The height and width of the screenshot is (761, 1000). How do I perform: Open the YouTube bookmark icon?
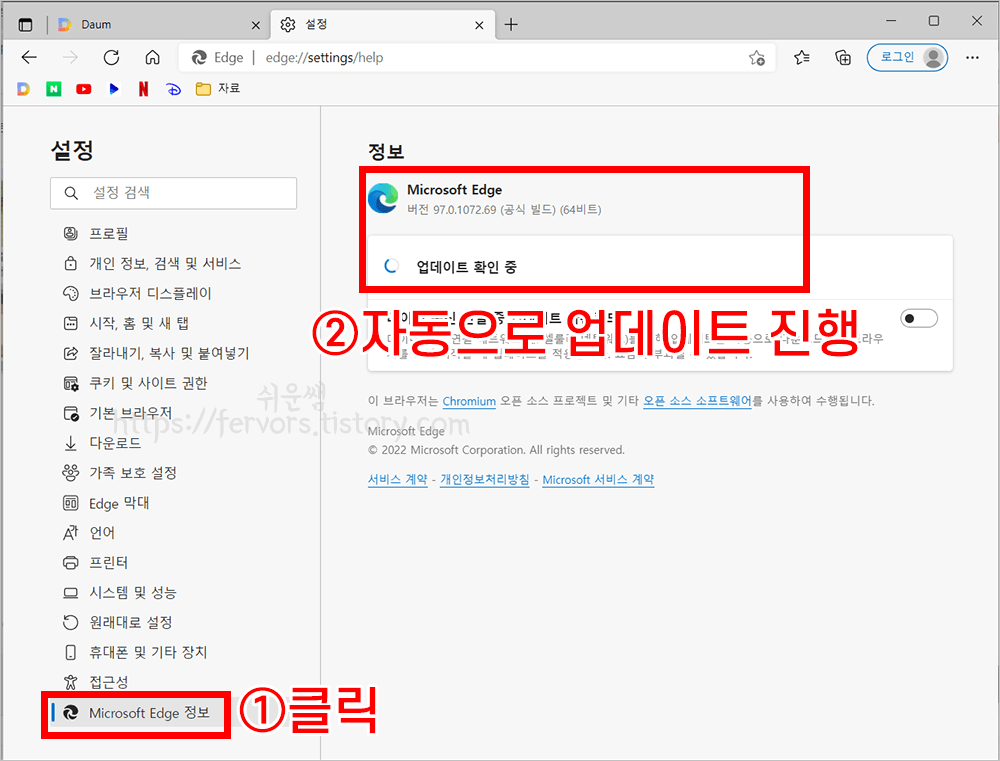pos(84,89)
